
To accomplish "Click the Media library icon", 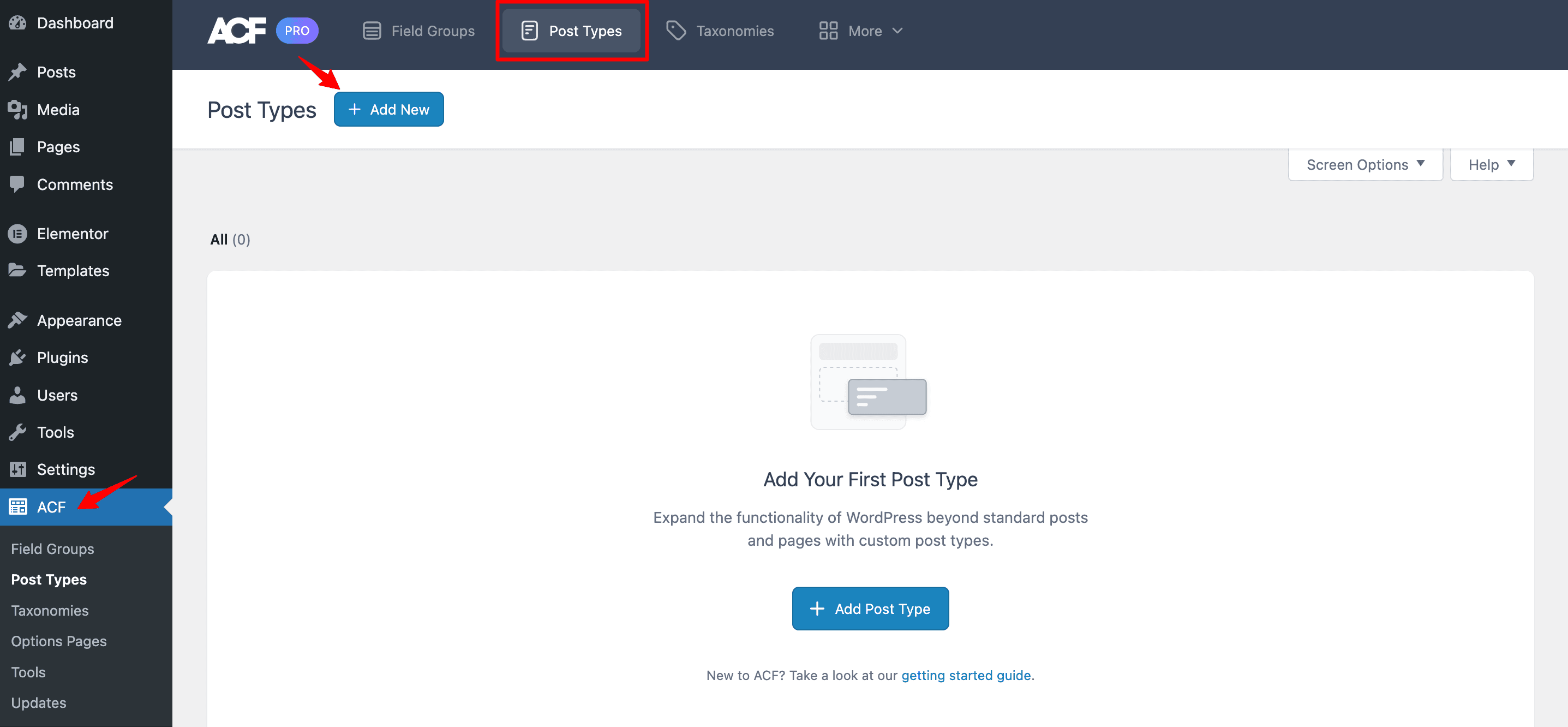I will coord(17,110).
